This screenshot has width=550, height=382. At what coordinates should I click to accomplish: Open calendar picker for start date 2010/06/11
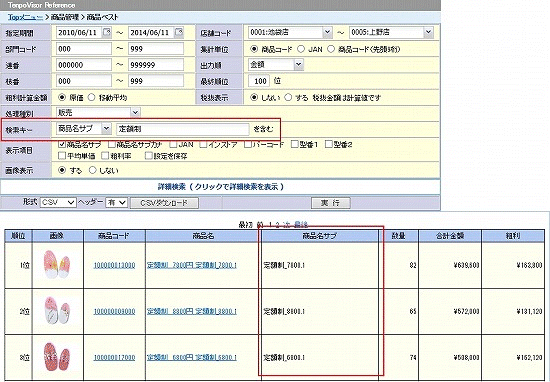point(107,32)
